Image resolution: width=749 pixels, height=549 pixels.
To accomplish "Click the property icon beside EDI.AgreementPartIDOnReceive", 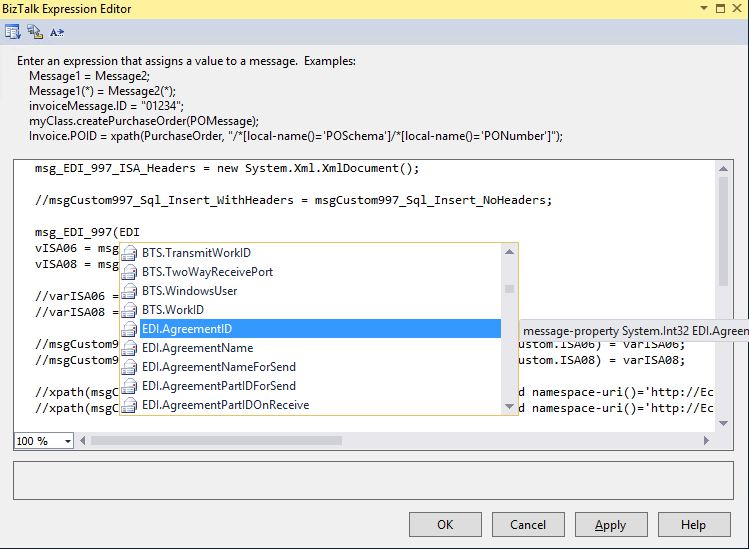I will click(x=129, y=405).
